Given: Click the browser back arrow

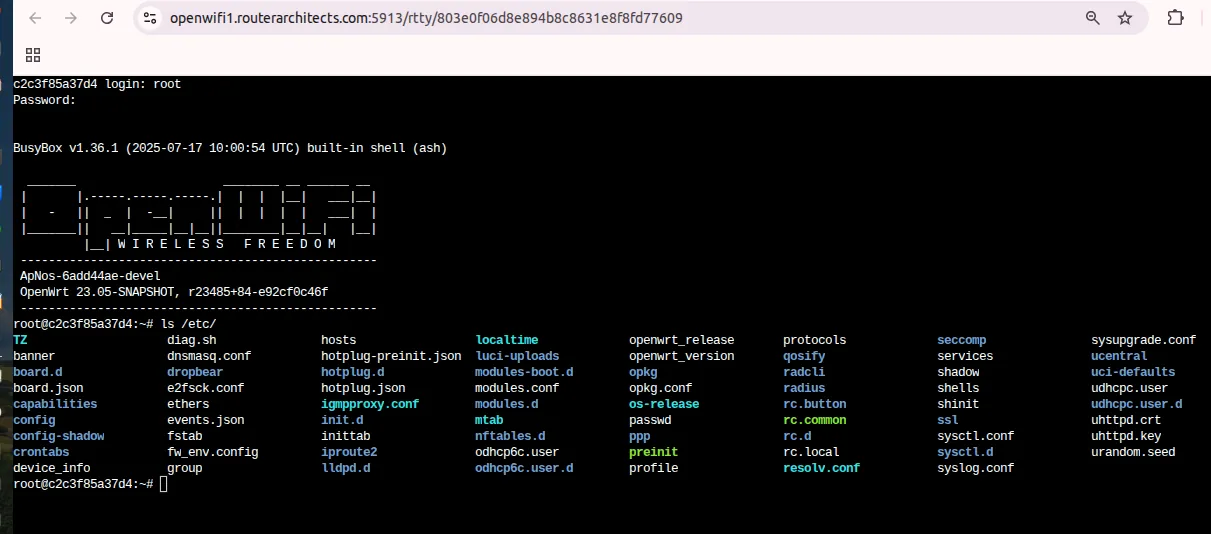Looking at the screenshot, I should pos(35,18).
